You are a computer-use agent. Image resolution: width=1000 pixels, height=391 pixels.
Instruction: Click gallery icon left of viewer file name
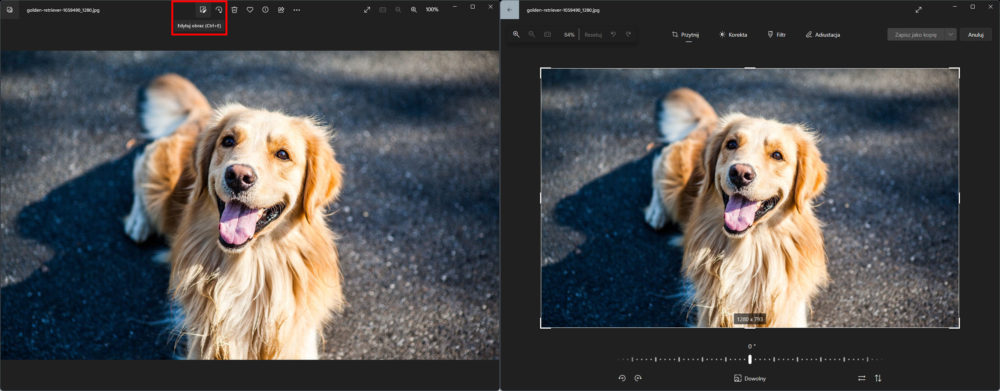10,10
